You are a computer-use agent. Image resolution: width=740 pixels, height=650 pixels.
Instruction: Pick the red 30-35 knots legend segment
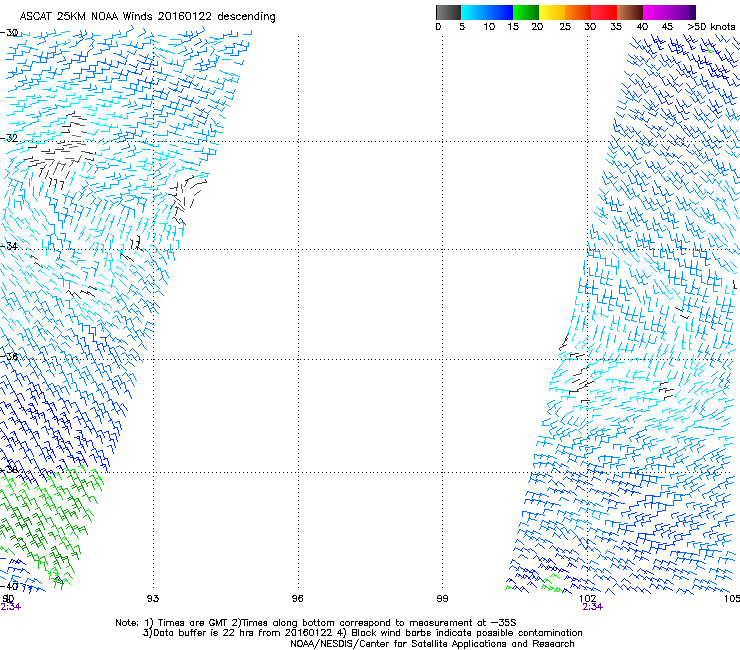tap(604, 12)
